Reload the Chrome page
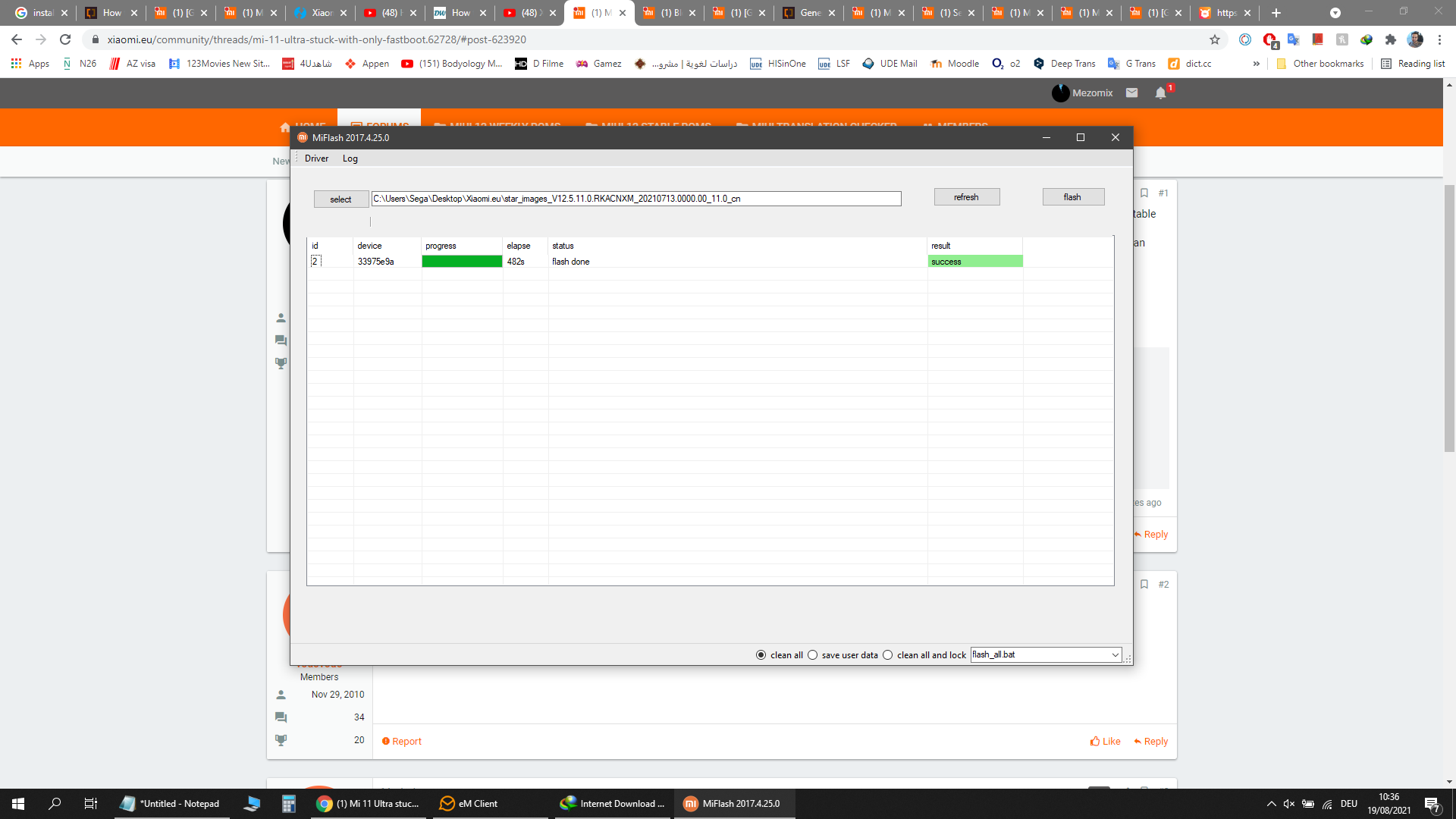 65,39
